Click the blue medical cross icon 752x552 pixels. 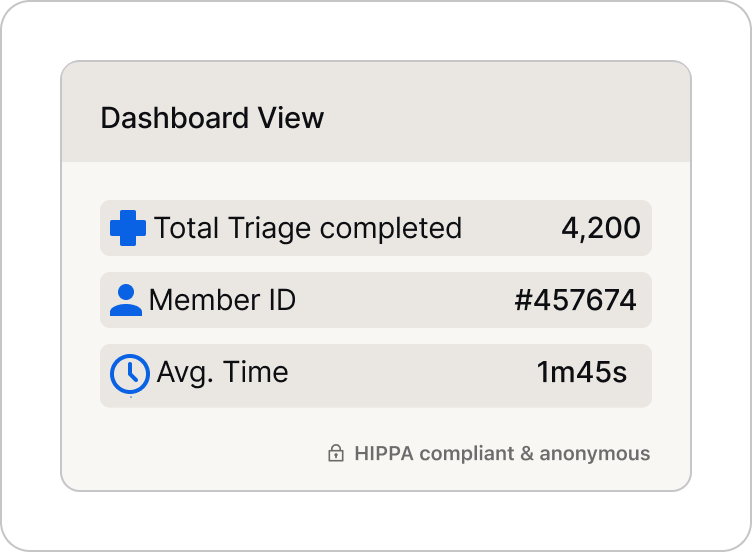128,228
